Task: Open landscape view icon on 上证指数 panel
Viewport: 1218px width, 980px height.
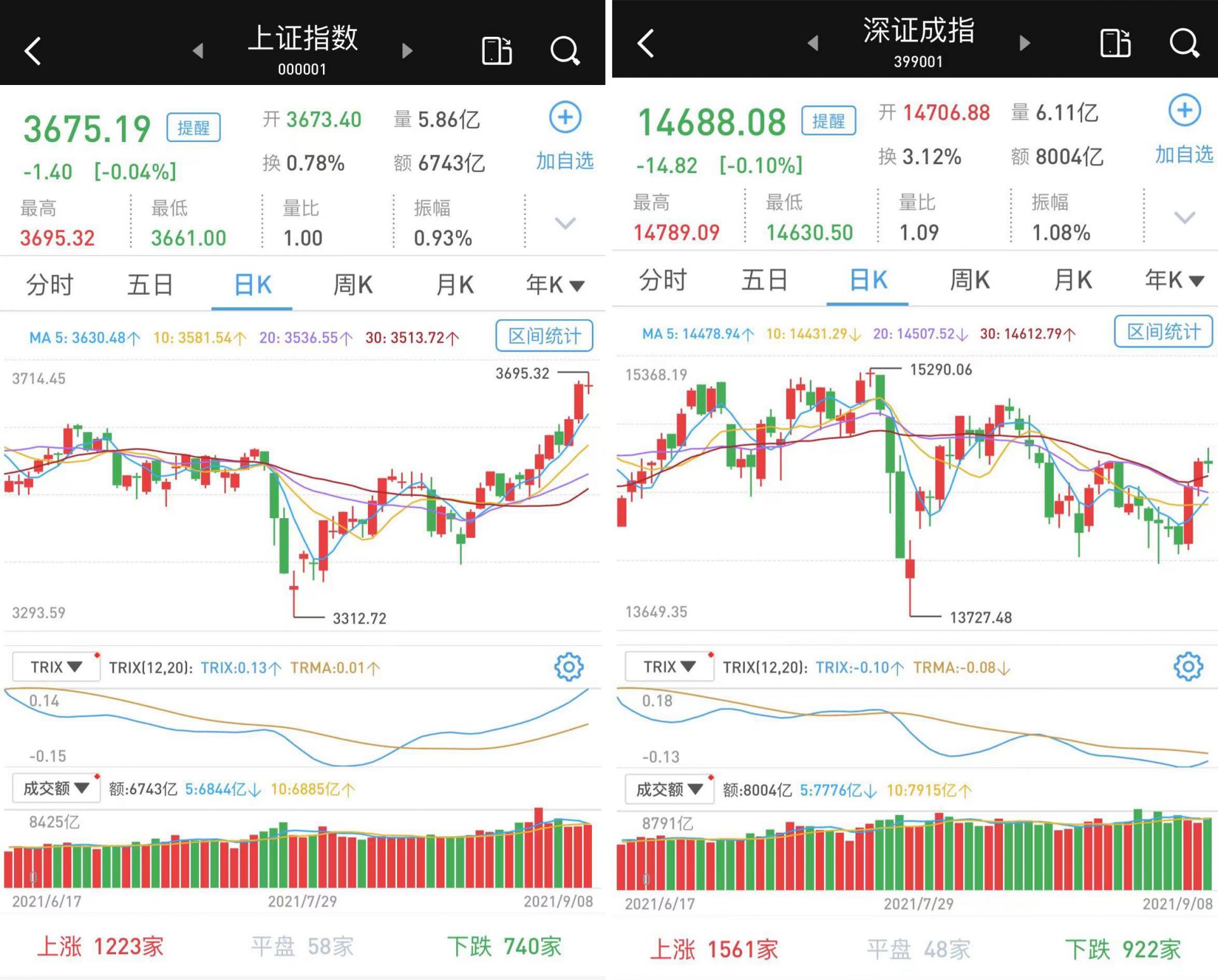Action: pyautogui.click(x=497, y=51)
